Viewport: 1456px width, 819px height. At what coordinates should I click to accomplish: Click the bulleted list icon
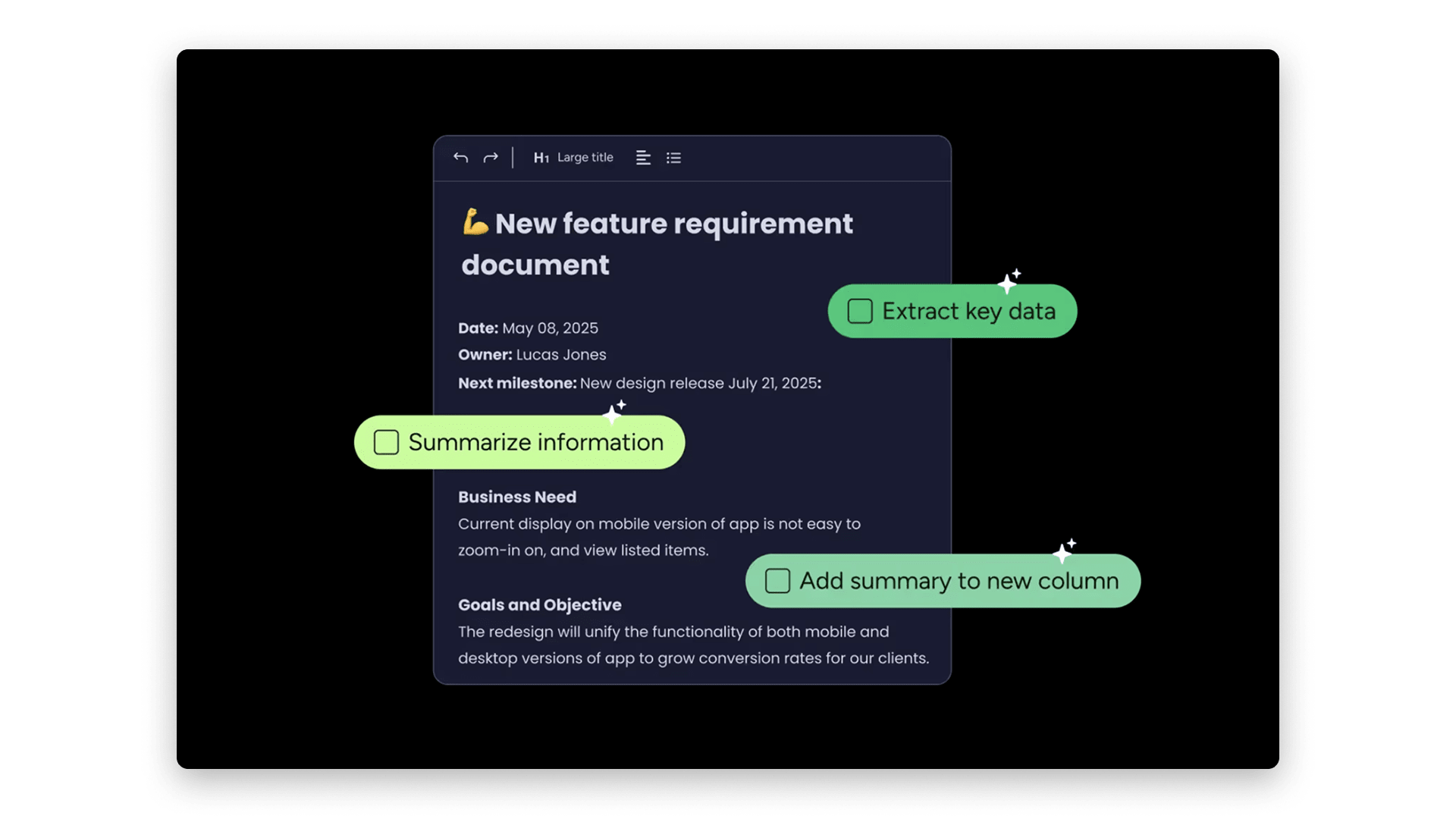pos(673,157)
